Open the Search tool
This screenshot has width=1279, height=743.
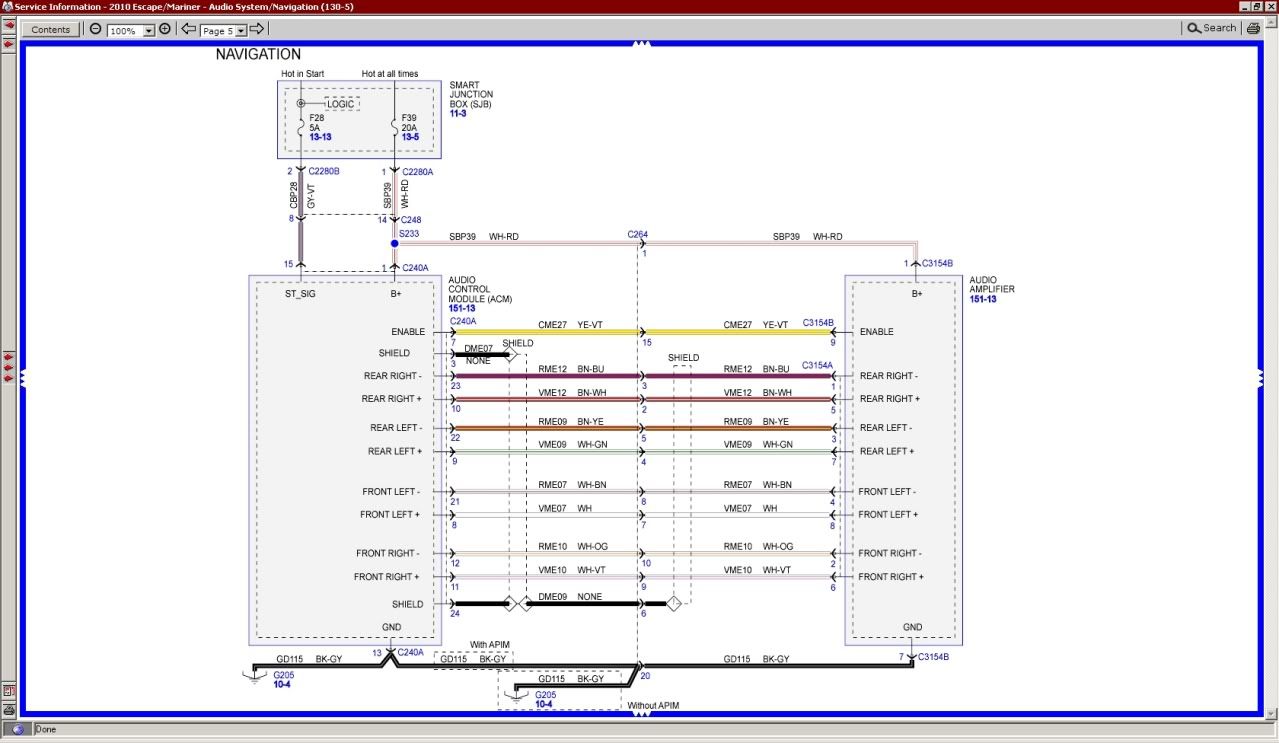coord(1211,28)
